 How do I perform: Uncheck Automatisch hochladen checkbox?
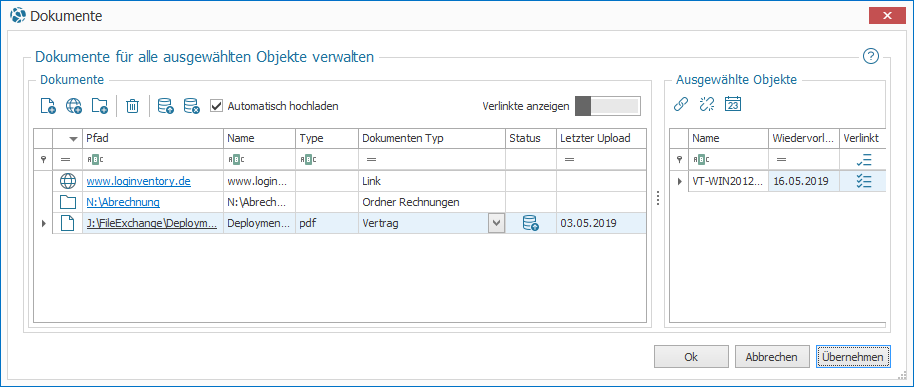click(x=216, y=106)
